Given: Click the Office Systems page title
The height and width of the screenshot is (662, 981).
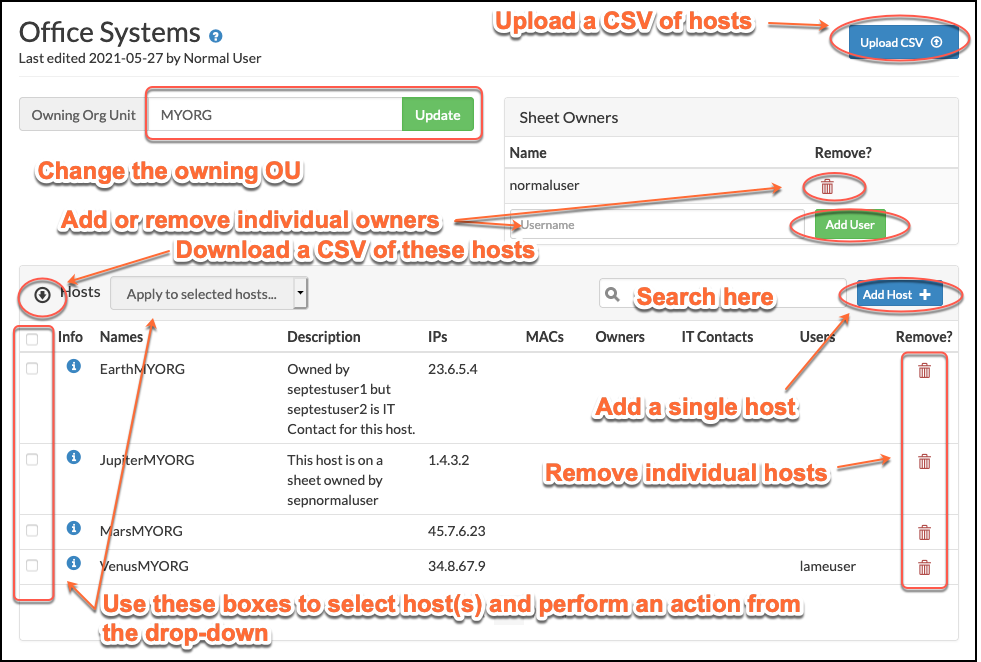Looking at the screenshot, I should 109,33.
